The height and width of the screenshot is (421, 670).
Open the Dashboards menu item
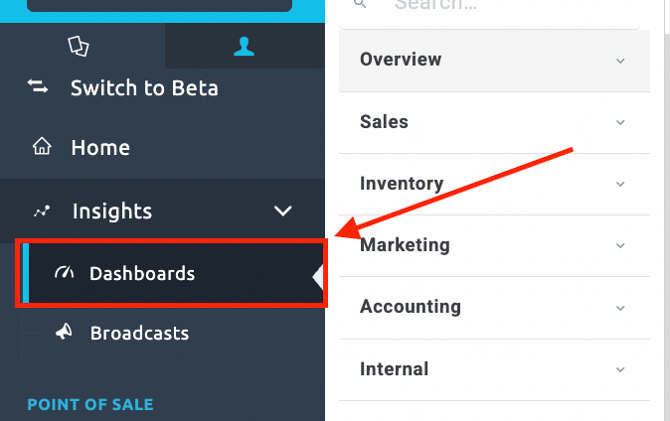[141, 273]
